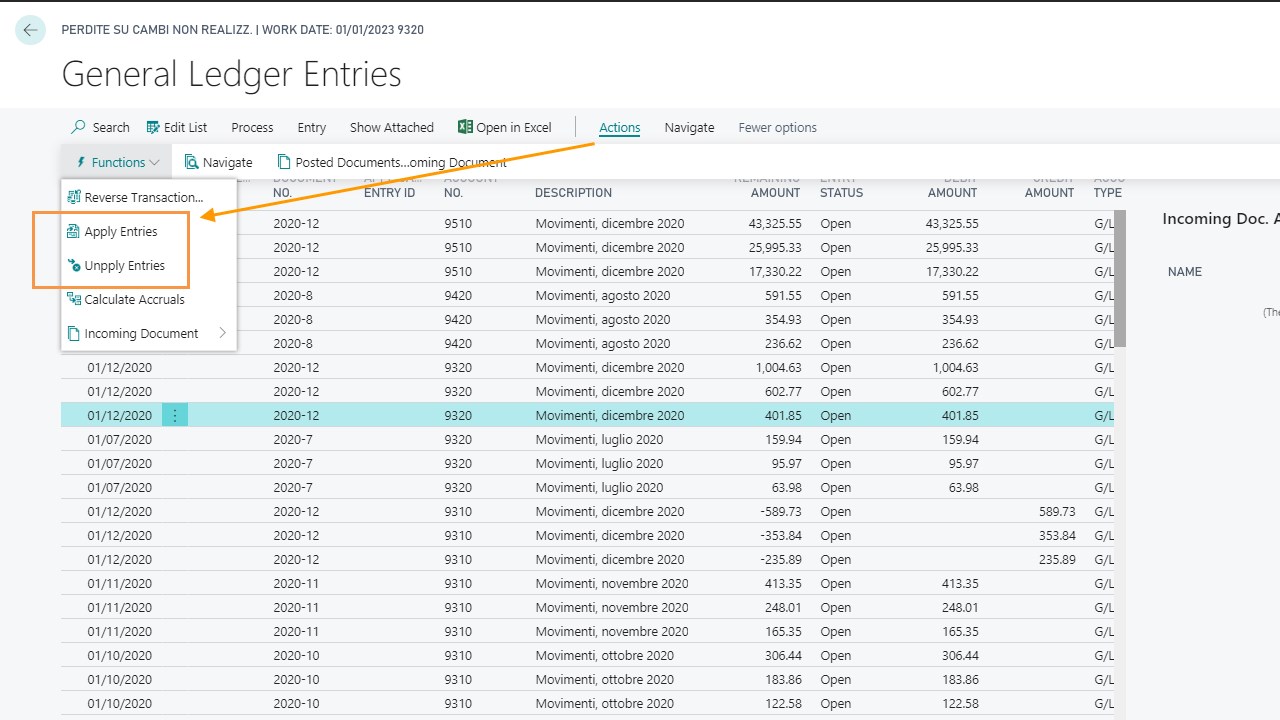Viewport: 1280px width, 720px height.
Task: Click remaining amount 183.86
Action: point(784,679)
